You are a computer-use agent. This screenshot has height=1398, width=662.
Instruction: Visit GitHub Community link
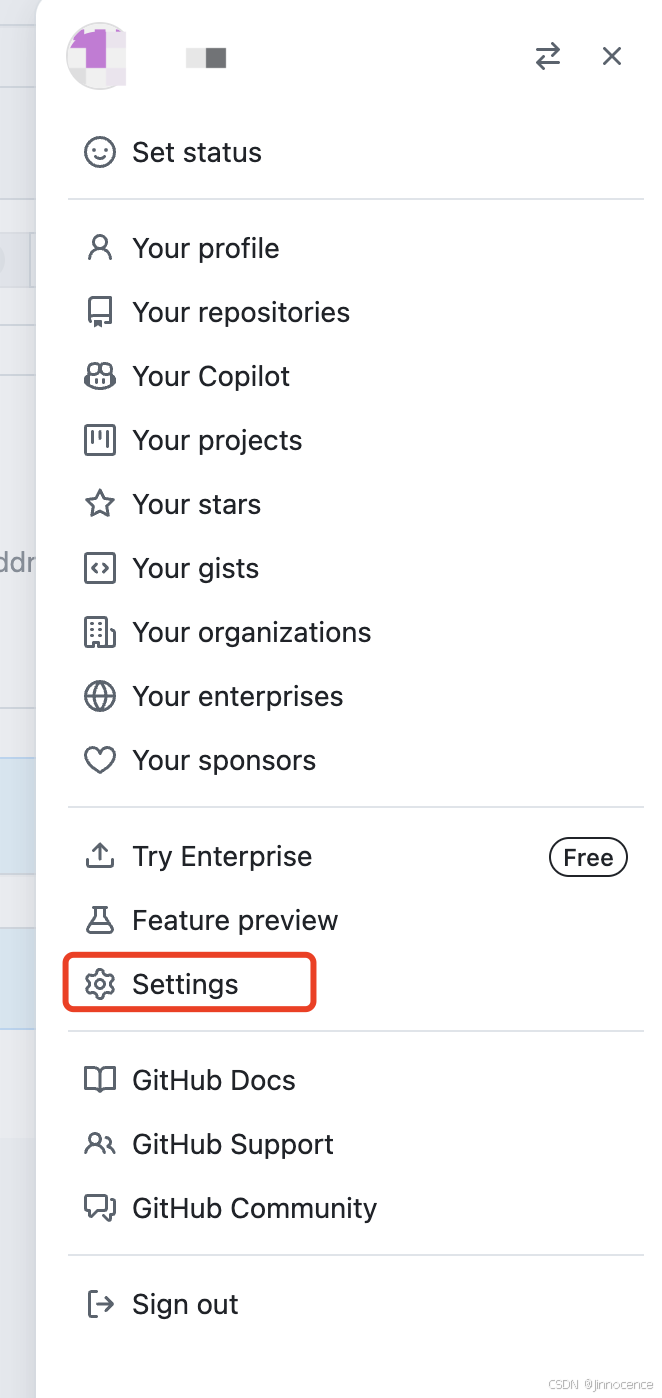pyautogui.click(x=254, y=1209)
